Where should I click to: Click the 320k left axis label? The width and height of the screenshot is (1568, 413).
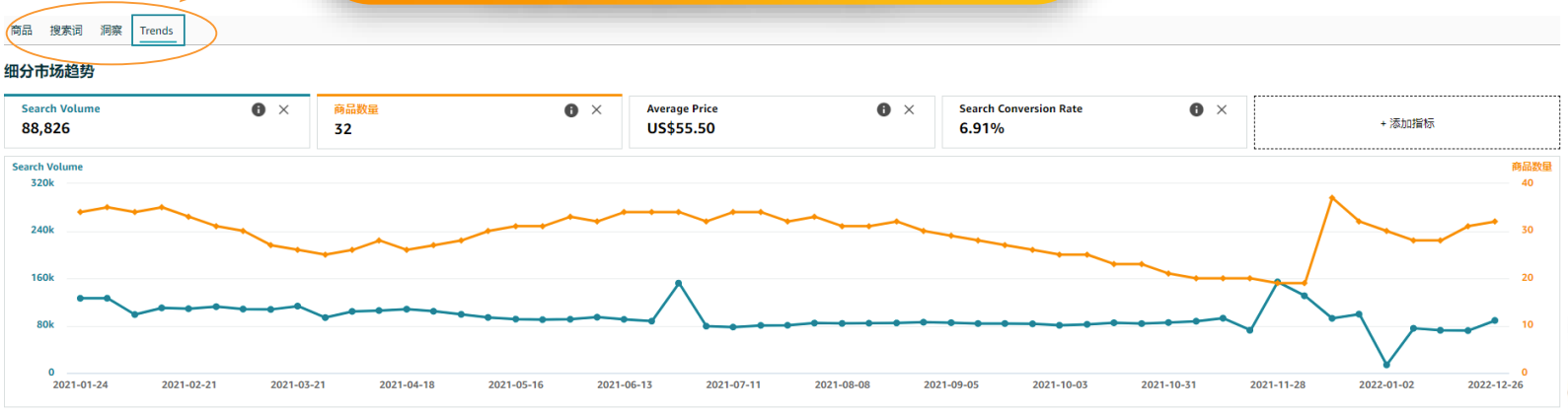[42, 182]
